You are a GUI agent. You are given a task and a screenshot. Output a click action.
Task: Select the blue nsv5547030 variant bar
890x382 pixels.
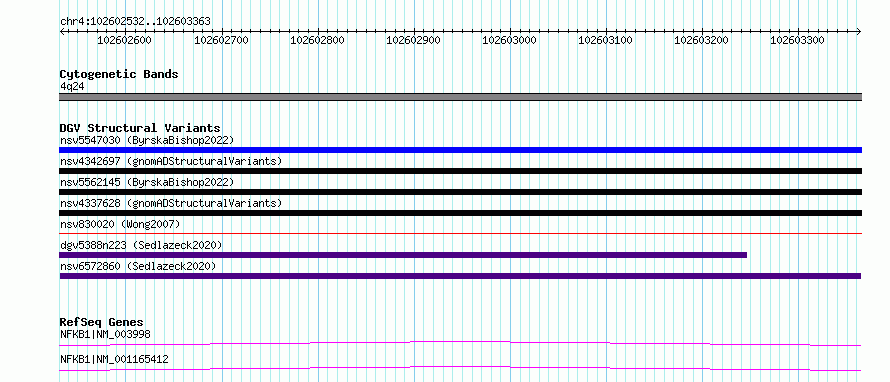(x=460, y=150)
